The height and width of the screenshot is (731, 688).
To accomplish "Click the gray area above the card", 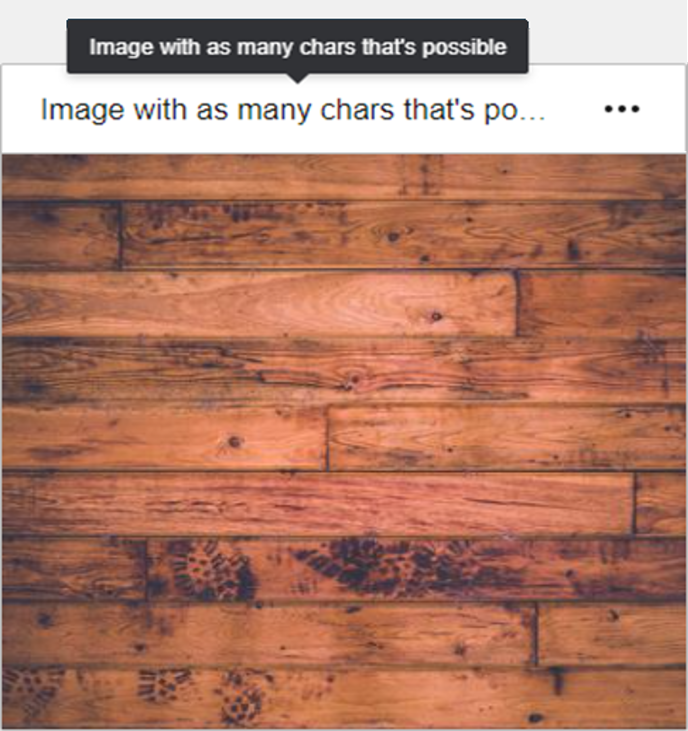I will [344, 9].
